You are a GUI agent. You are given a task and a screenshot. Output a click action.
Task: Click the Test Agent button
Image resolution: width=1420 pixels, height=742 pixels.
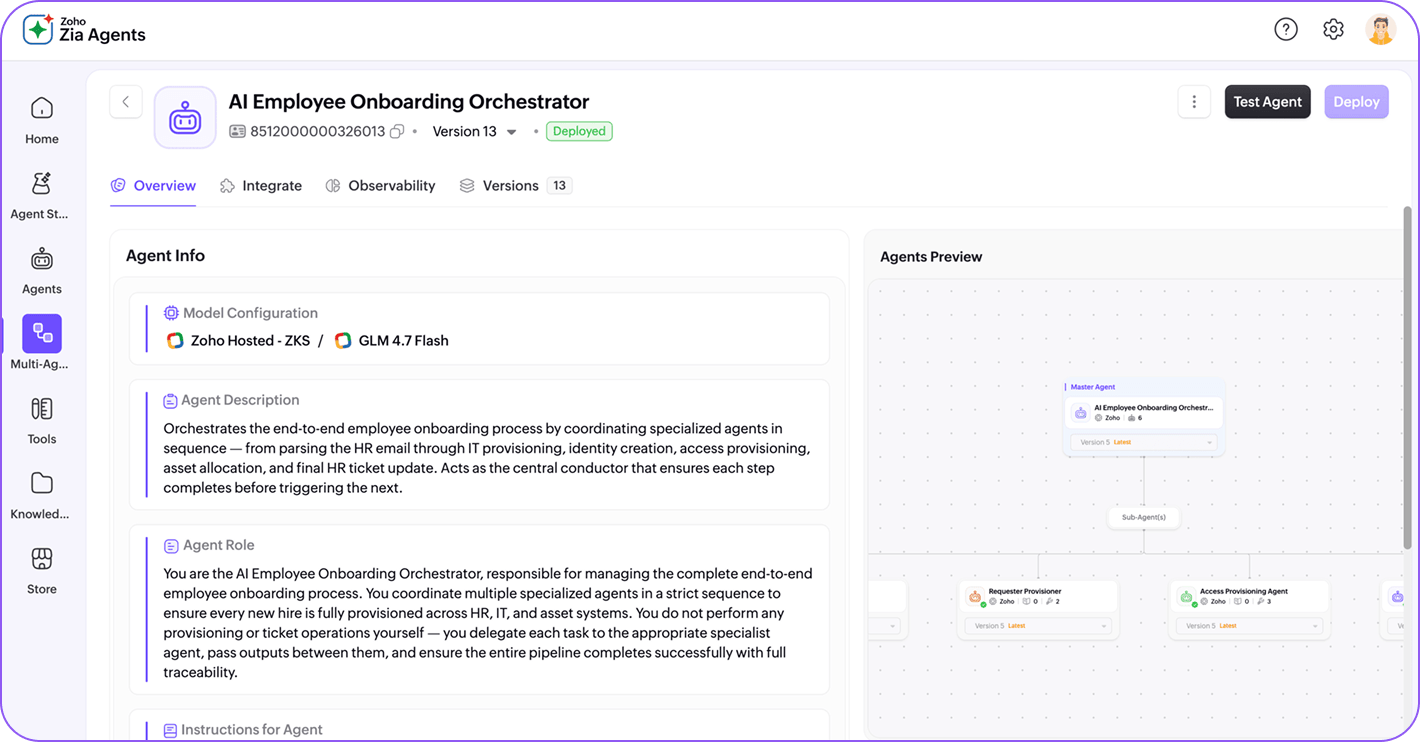pyautogui.click(x=1268, y=102)
